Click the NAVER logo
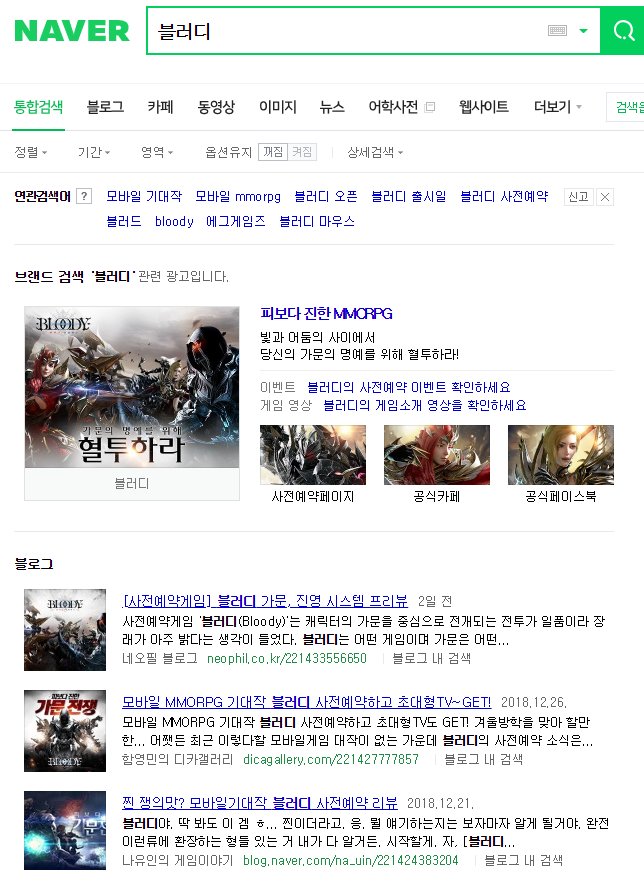Viewport: 644px width, 870px height. tap(72, 31)
